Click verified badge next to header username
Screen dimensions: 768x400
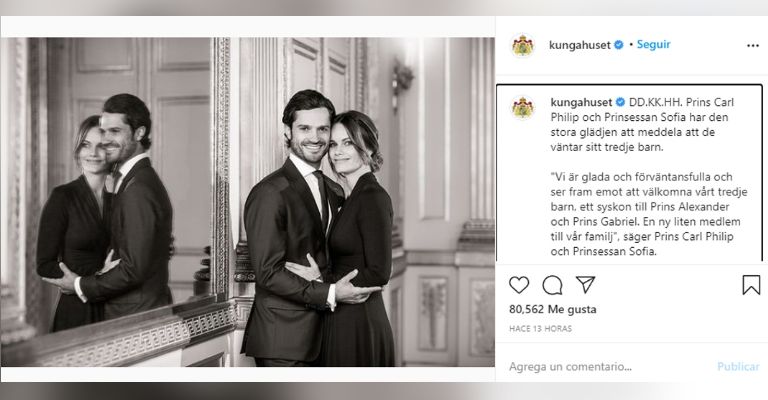(619, 45)
